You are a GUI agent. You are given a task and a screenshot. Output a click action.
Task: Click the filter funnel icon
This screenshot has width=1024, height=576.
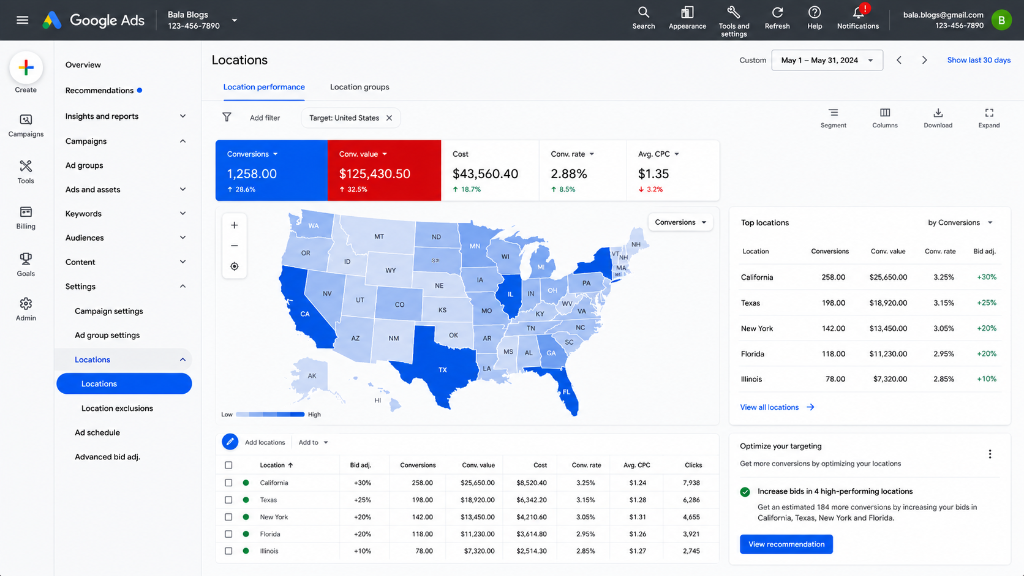pos(227,118)
